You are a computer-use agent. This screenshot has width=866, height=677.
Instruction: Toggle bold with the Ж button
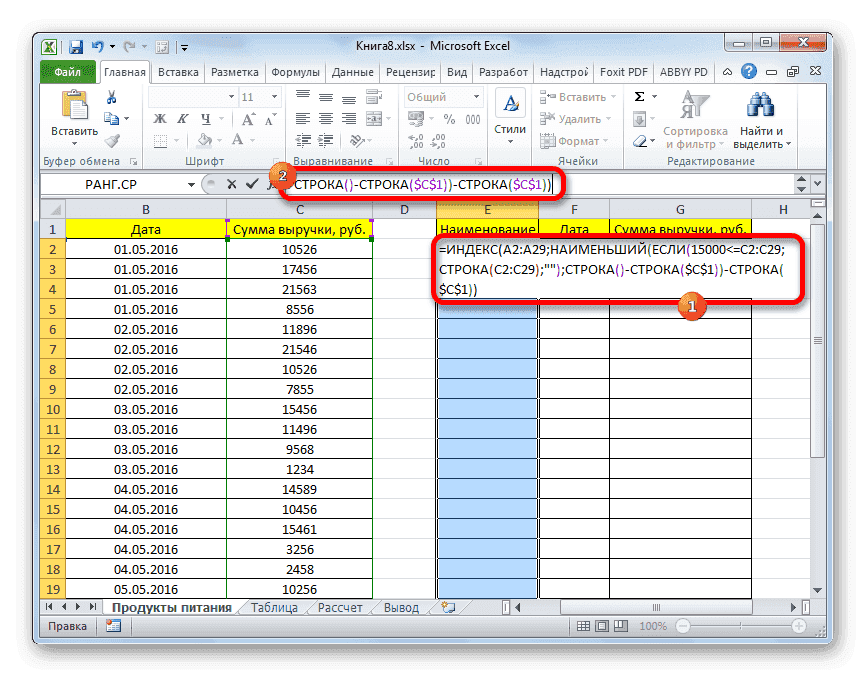pos(159,116)
